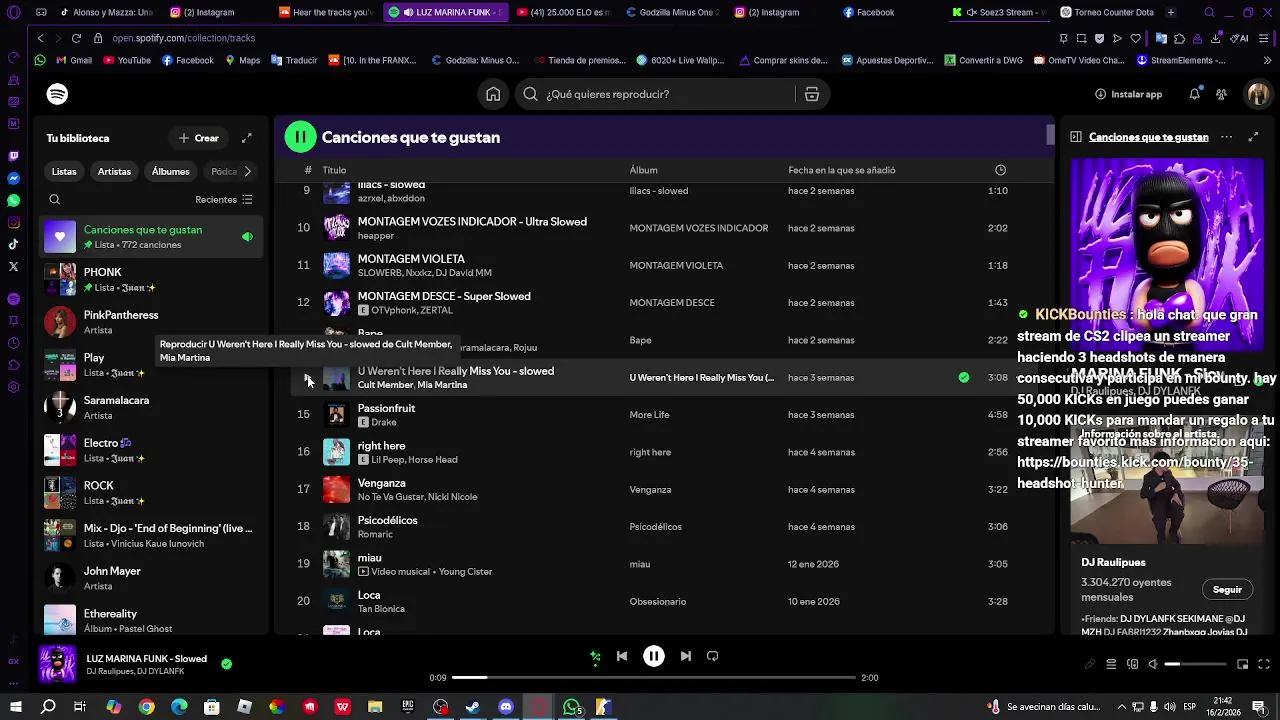Viewport: 1280px width, 720px height.
Task: Enter full screen player view
Action: click(x=1264, y=664)
